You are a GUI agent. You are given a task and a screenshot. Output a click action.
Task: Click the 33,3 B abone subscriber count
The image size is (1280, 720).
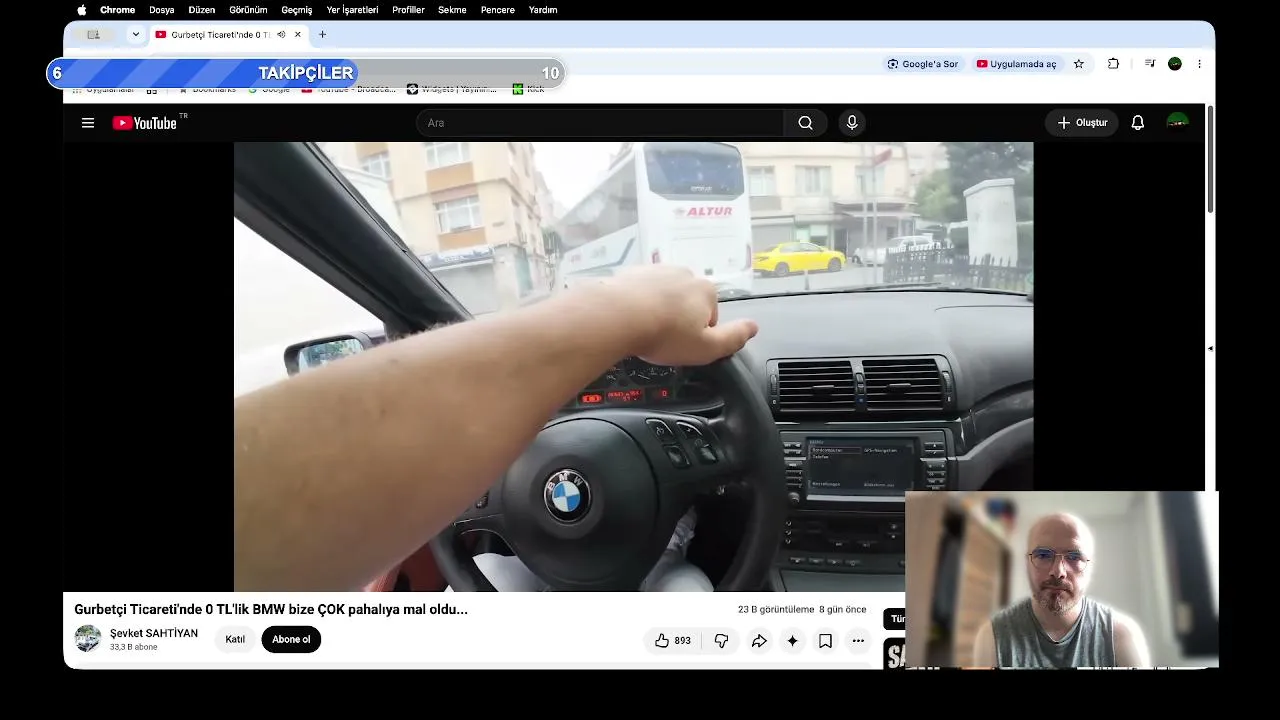[x=134, y=647]
